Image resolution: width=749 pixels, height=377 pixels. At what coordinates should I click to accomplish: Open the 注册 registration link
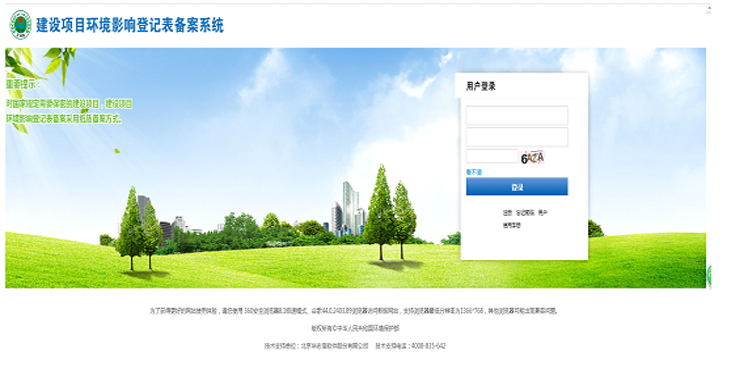tap(507, 213)
